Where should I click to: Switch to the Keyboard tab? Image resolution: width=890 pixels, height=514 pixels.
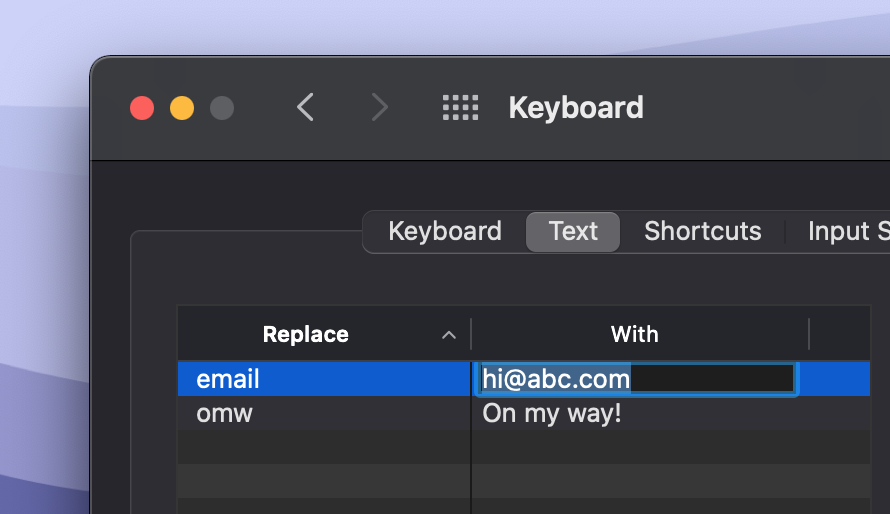tap(445, 231)
